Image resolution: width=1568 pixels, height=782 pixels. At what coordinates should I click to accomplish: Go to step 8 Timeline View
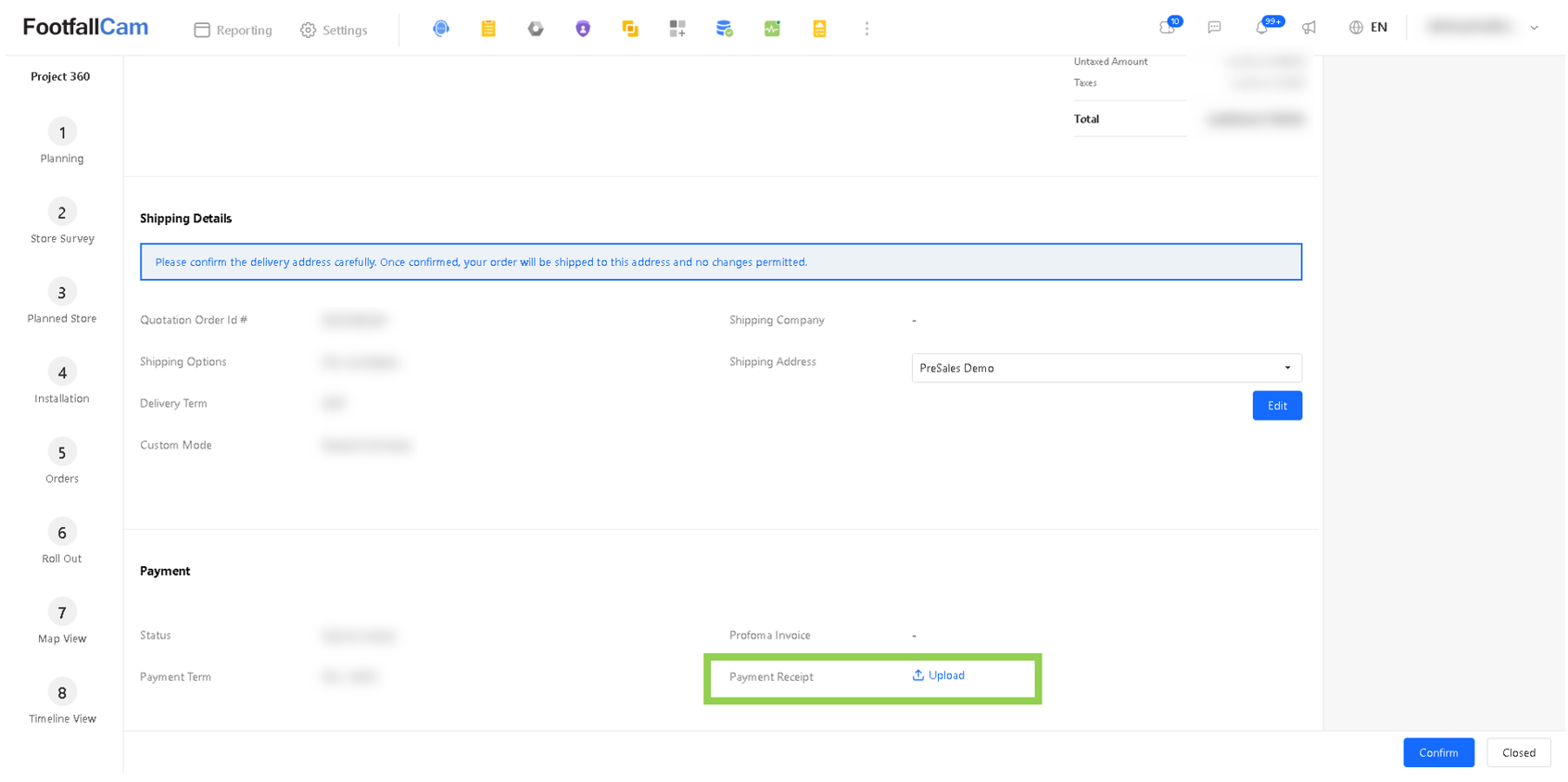[x=62, y=701]
